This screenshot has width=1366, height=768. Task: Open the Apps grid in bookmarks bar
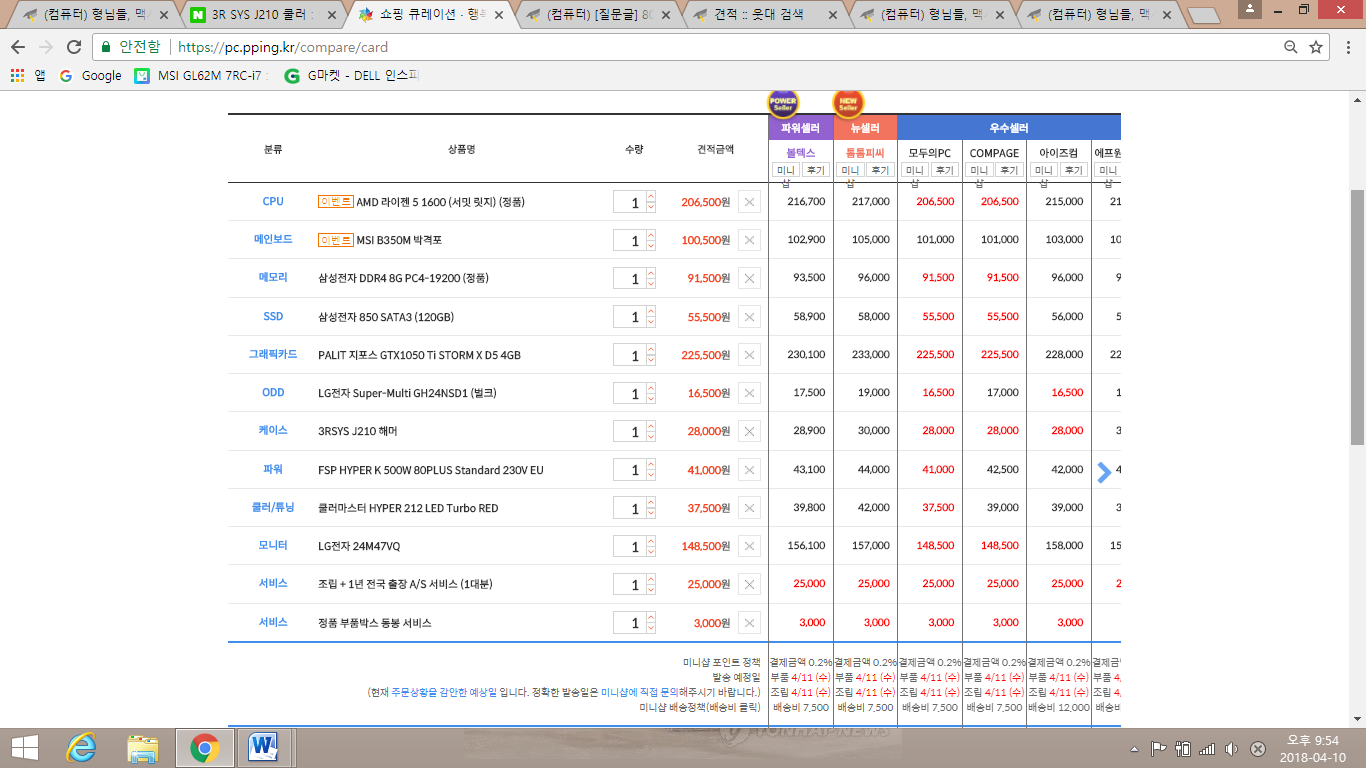click(x=17, y=75)
